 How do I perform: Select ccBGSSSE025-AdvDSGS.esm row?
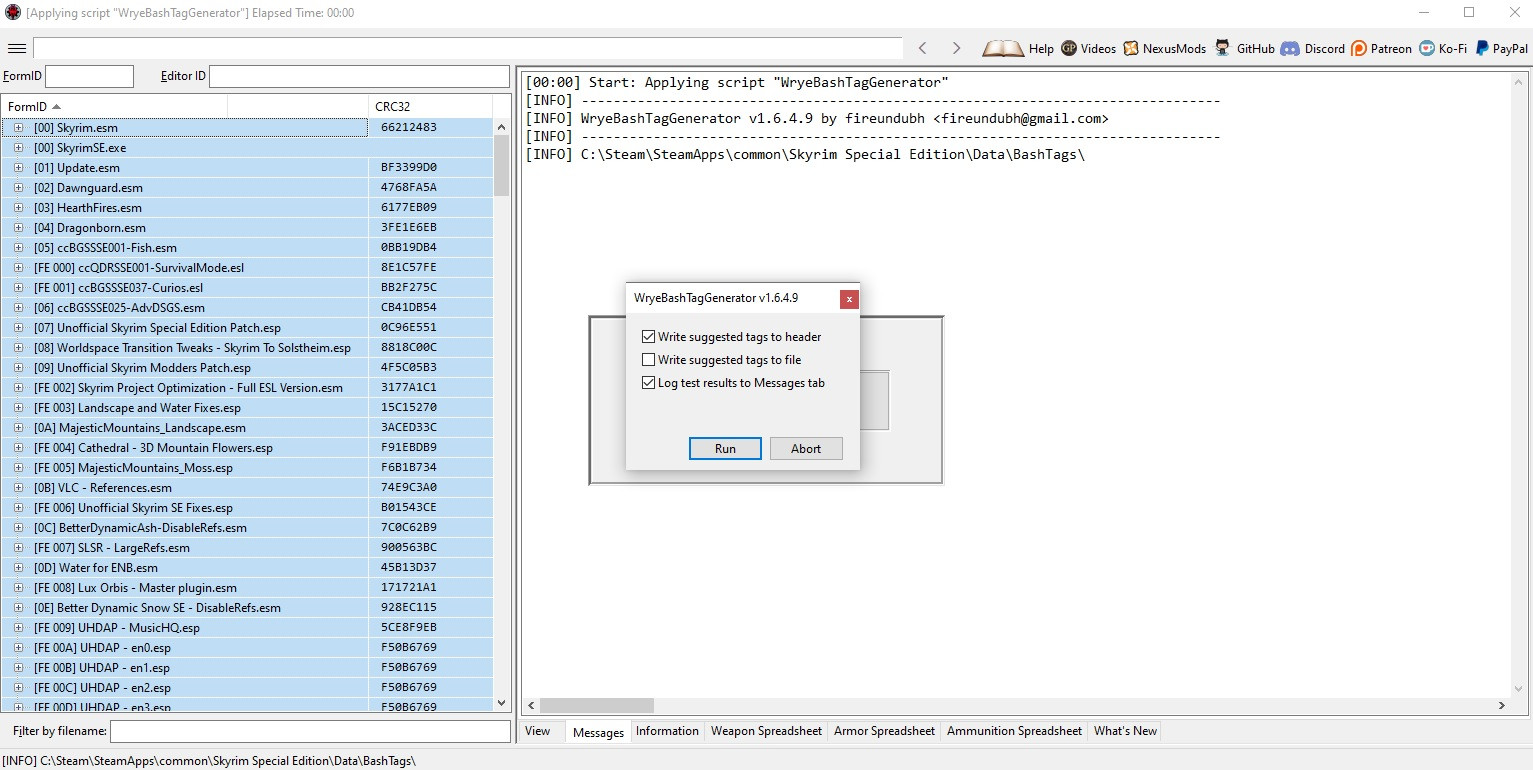click(x=247, y=308)
